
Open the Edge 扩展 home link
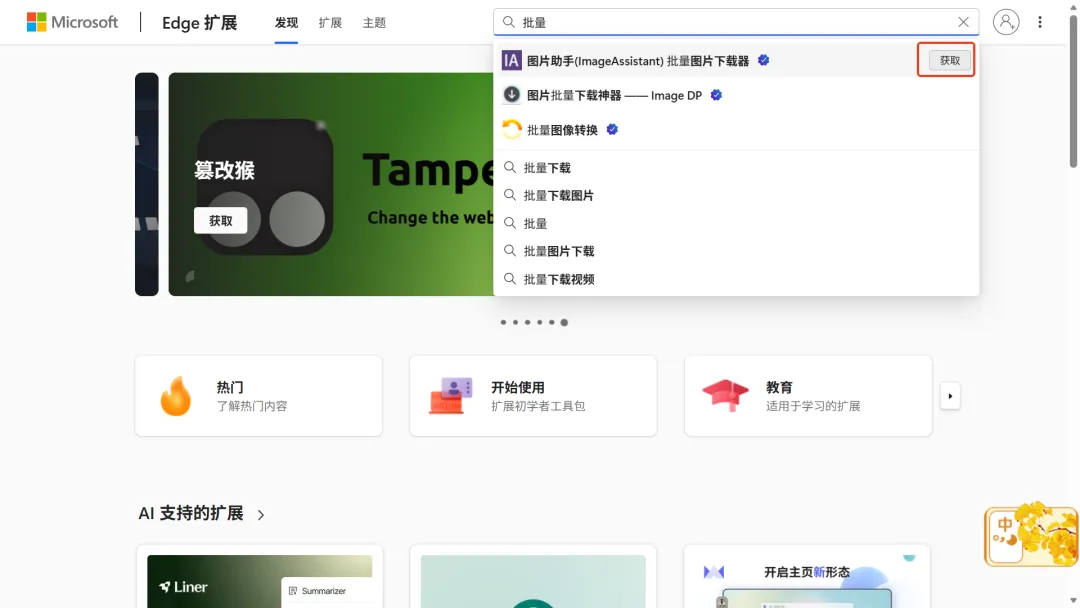coord(199,23)
